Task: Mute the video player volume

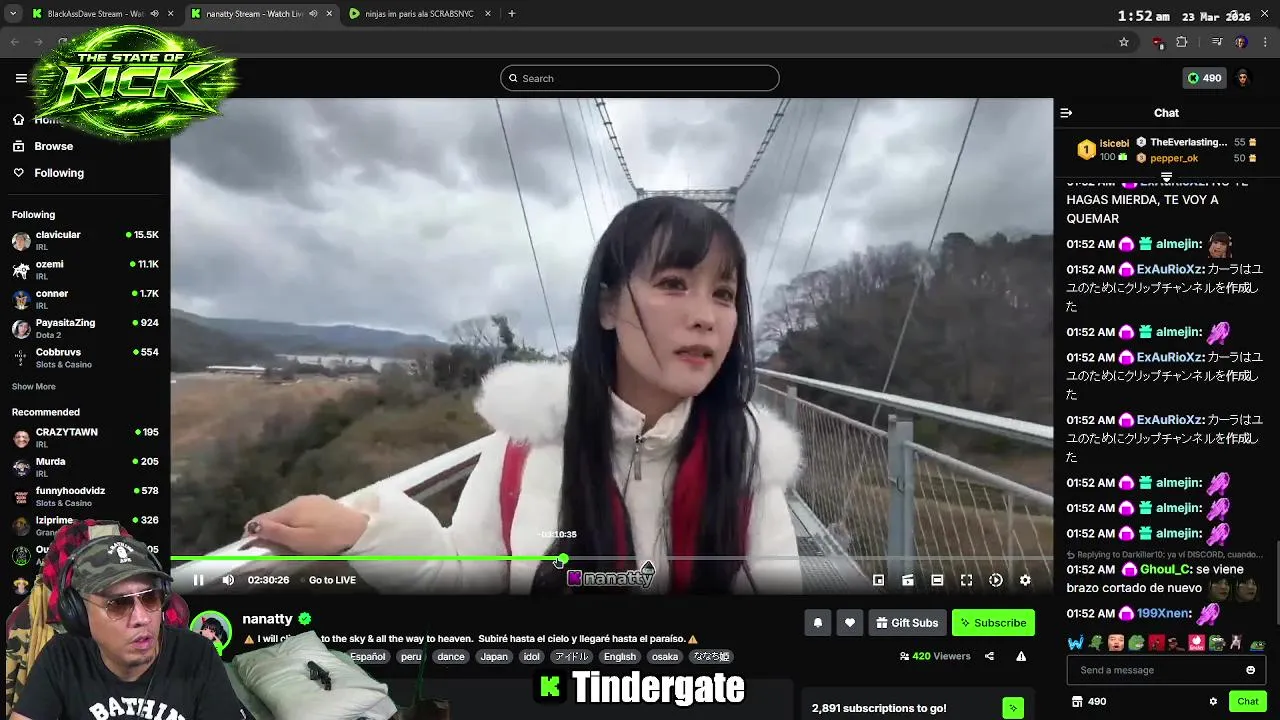Action: (x=228, y=580)
